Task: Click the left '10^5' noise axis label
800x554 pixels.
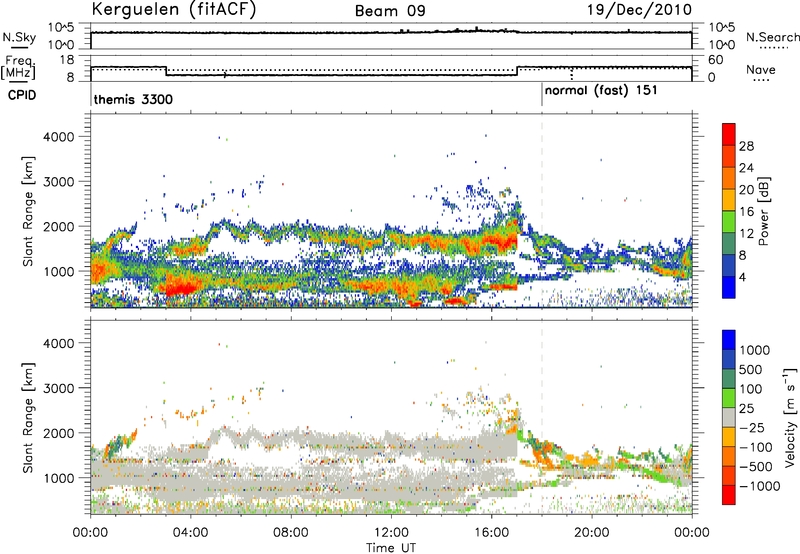Action: 61,27
